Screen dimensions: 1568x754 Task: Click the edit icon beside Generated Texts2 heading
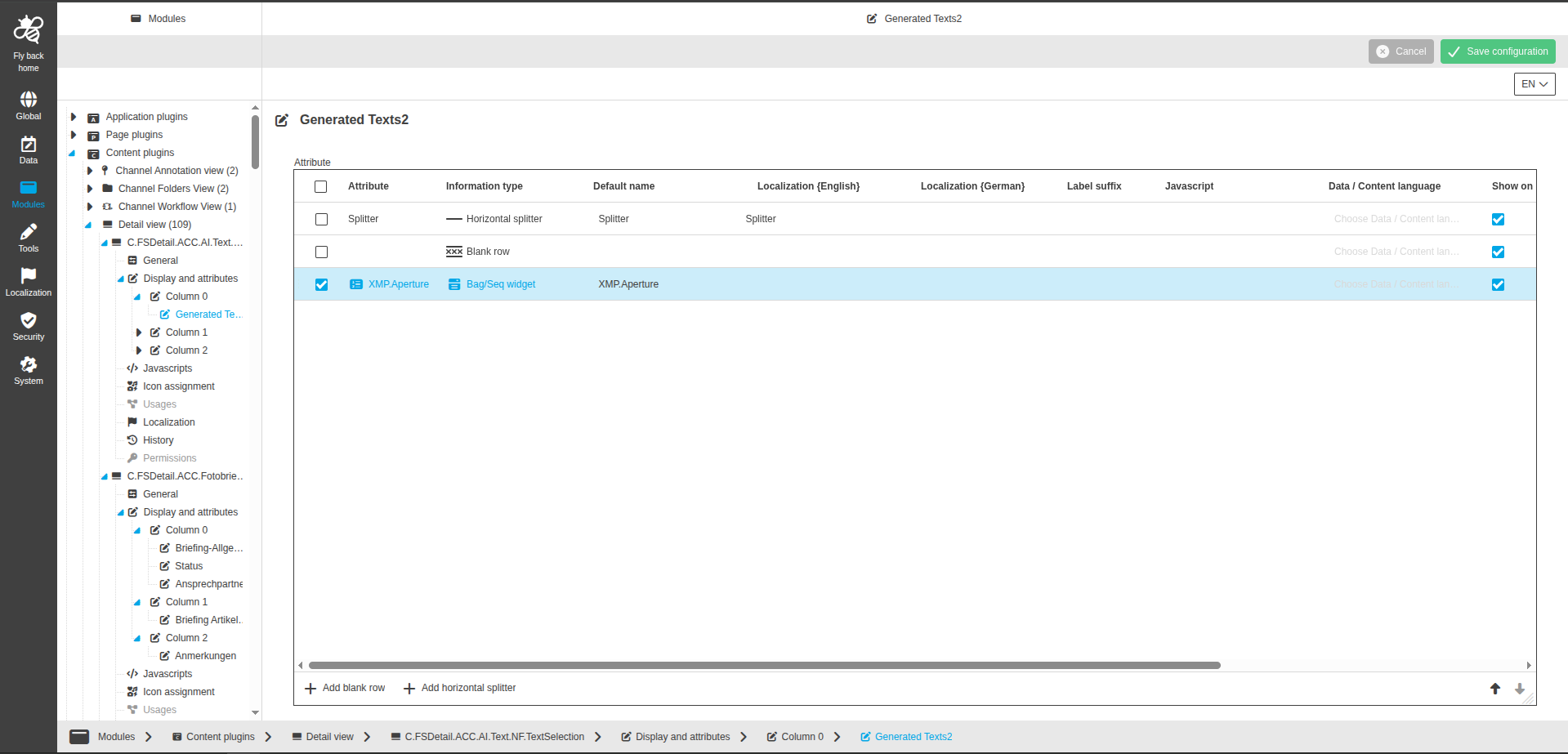[x=282, y=120]
